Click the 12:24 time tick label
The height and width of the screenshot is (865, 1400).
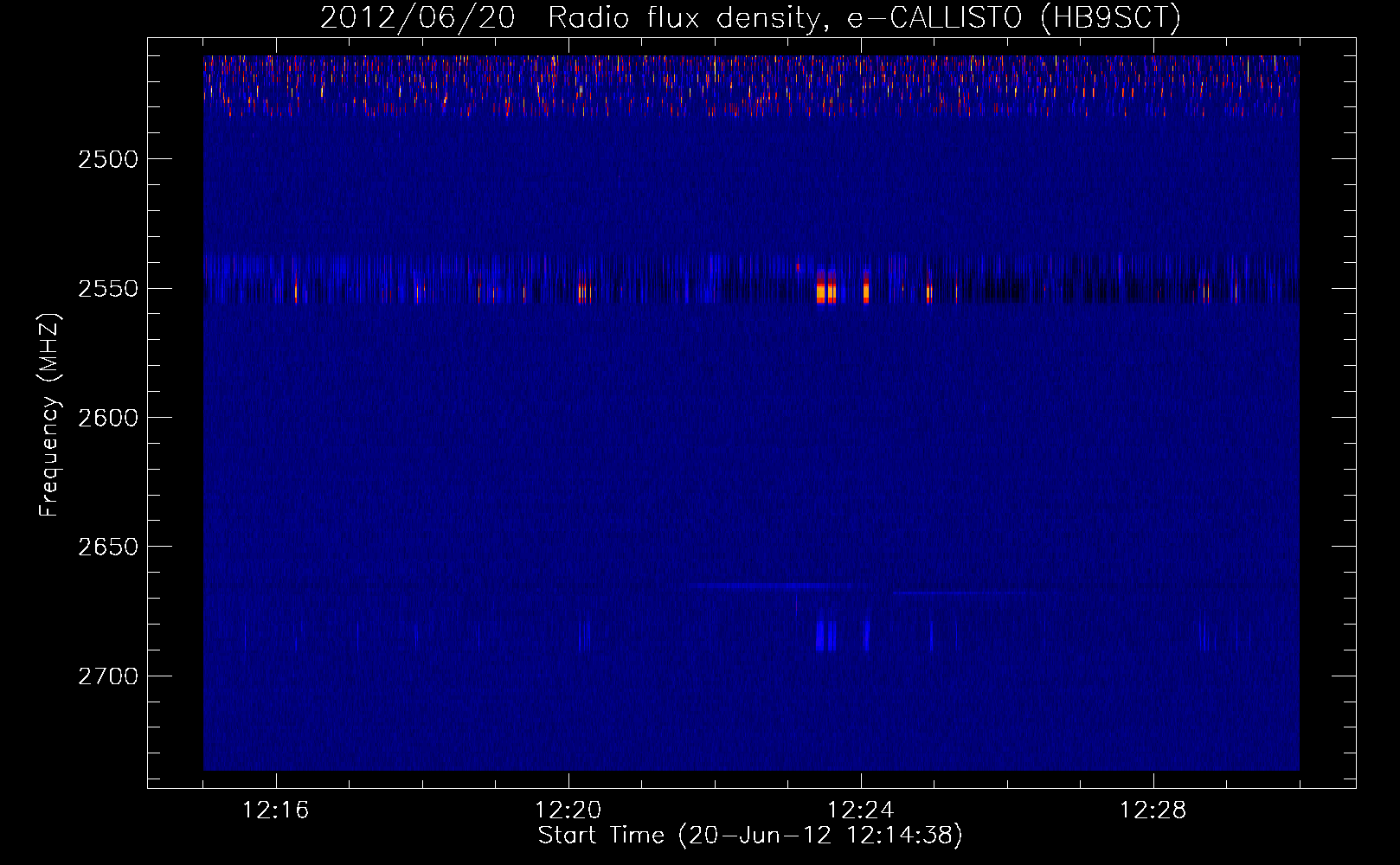coord(860,811)
